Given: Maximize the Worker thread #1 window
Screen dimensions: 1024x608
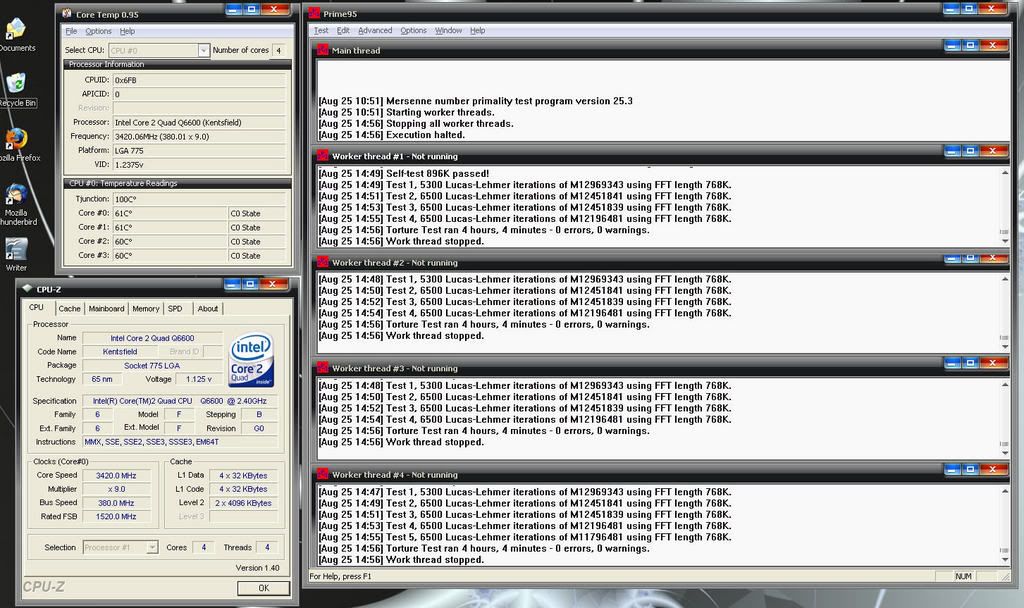Looking at the screenshot, I should 970,151.
